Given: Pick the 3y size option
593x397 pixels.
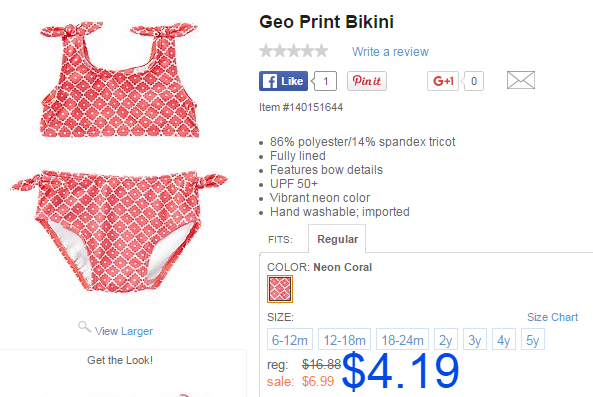Looking at the screenshot, I should click(x=475, y=340).
